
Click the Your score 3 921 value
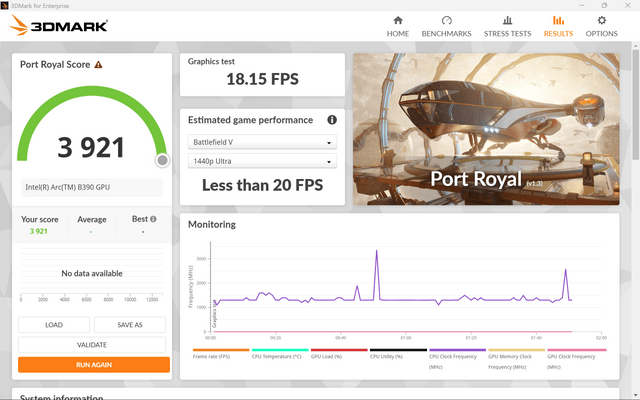[38, 231]
